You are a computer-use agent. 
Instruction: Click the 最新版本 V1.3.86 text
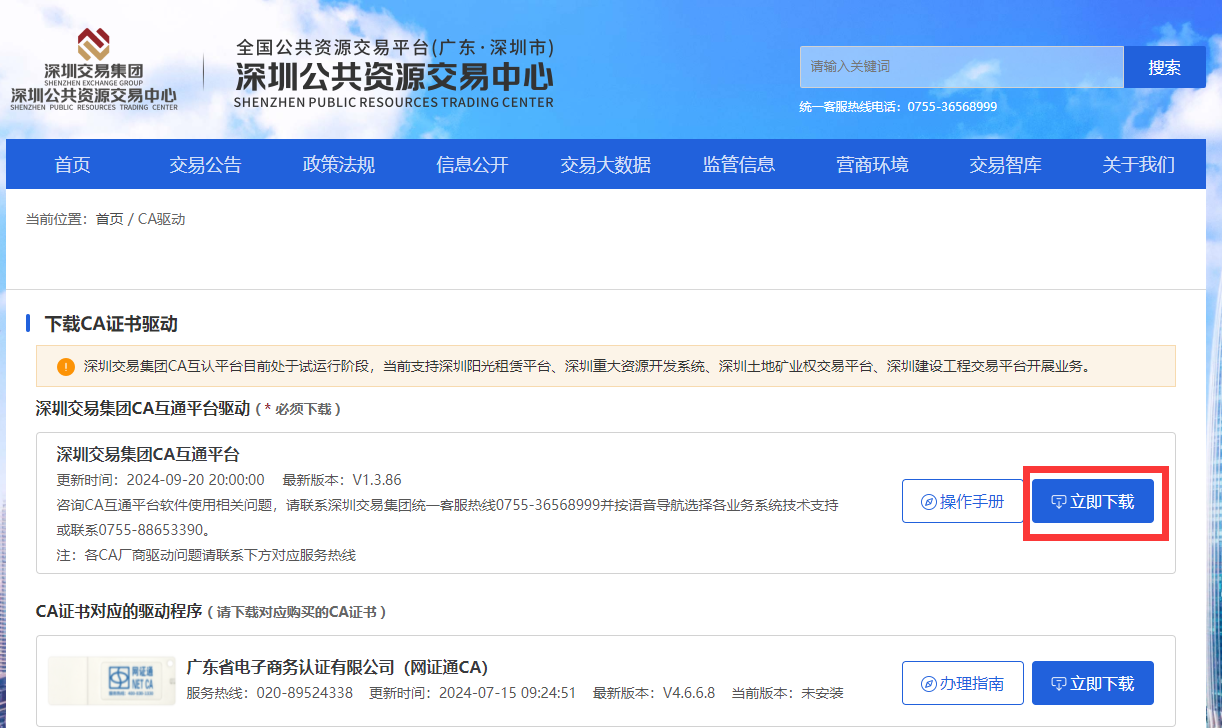point(342,480)
